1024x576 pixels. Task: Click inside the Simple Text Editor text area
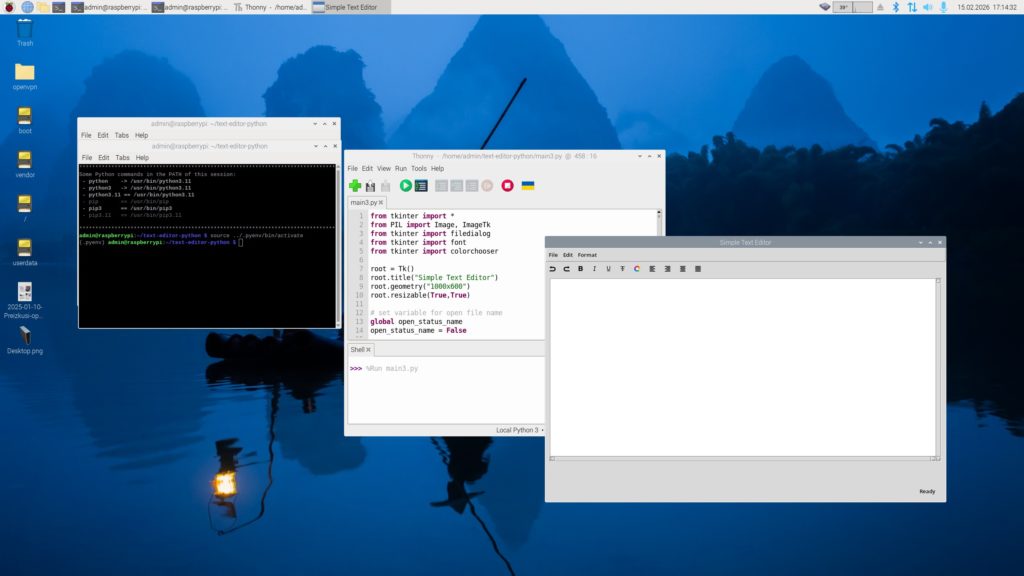pyautogui.click(x=742, y=367)
